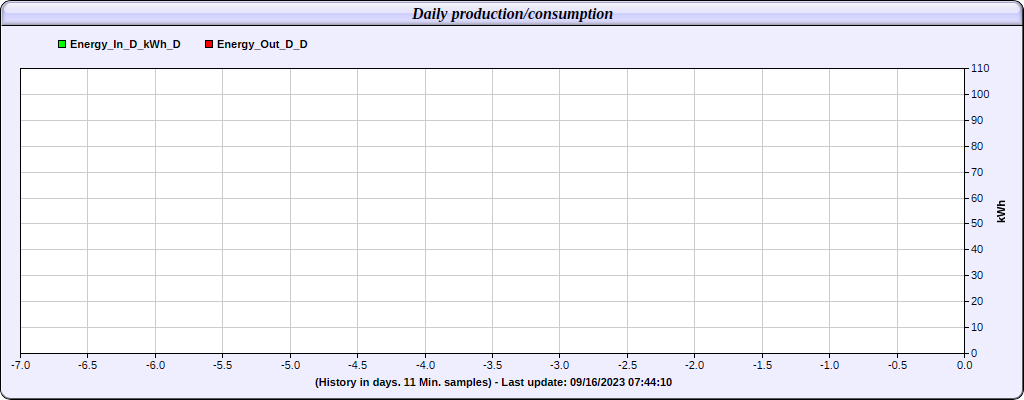1024x400 pixels.
Task: Click the 40 y-axis value
Action: (978, 250)
